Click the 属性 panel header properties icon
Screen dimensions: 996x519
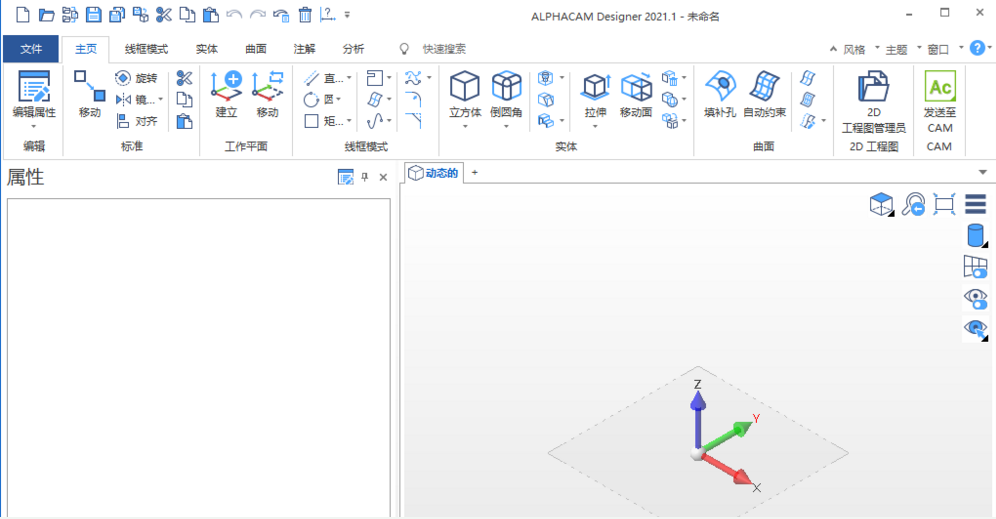(346, 177)
